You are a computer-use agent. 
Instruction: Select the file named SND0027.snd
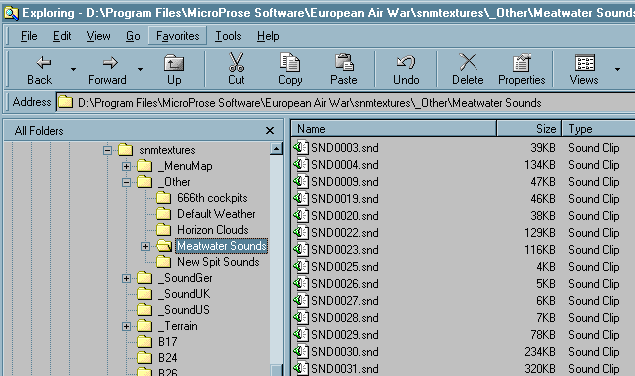[x=345, y=301]
